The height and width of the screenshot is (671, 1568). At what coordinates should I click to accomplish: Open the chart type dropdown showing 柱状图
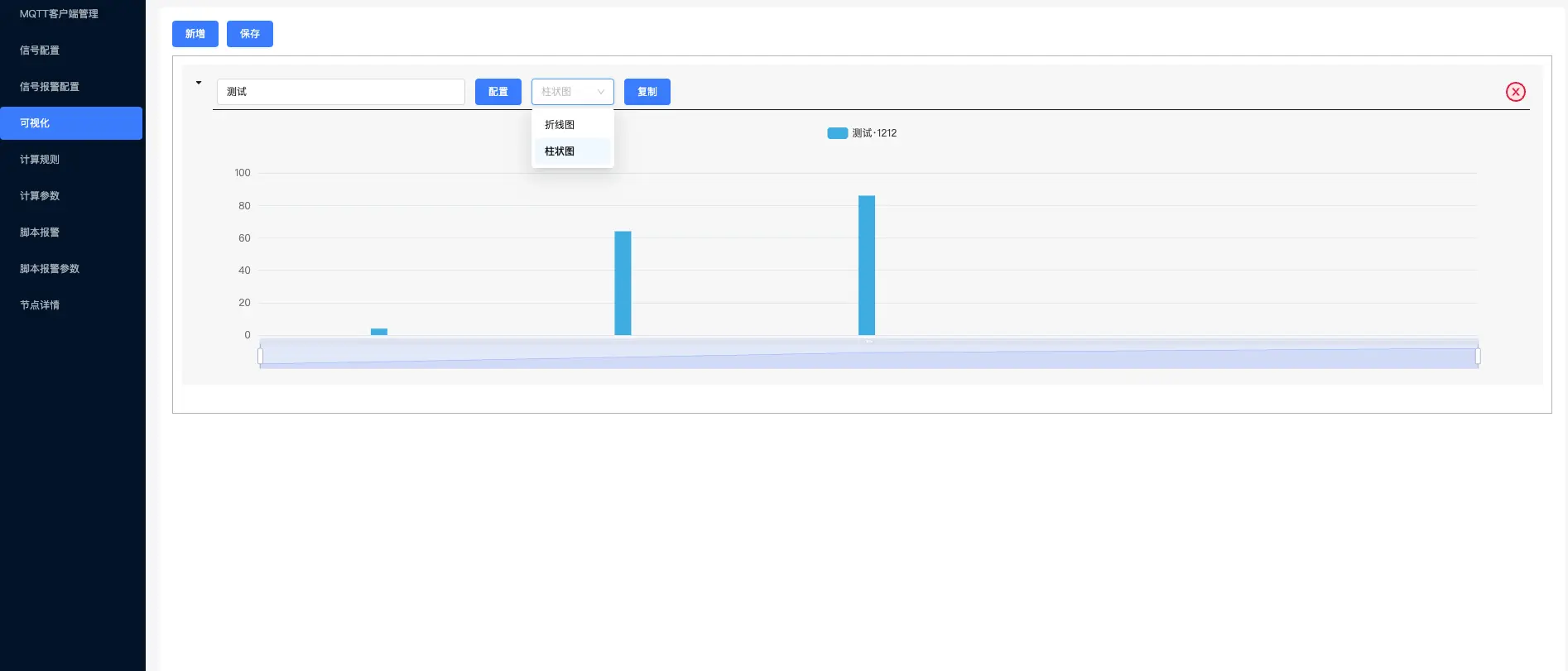pyautogui.click(x=573, y=92)
